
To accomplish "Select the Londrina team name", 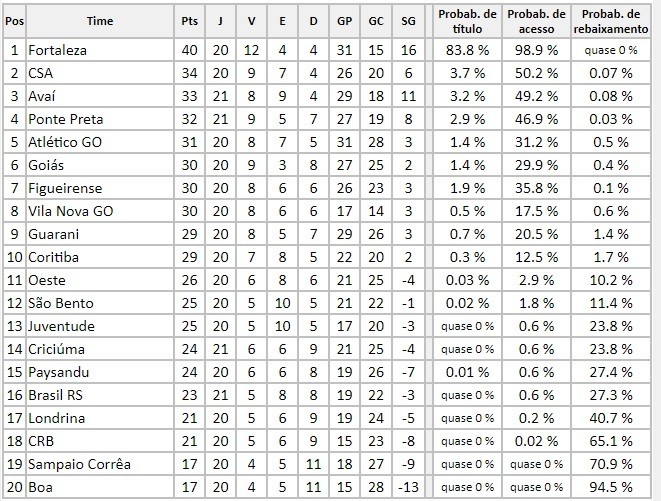I will tap(56, 418).
